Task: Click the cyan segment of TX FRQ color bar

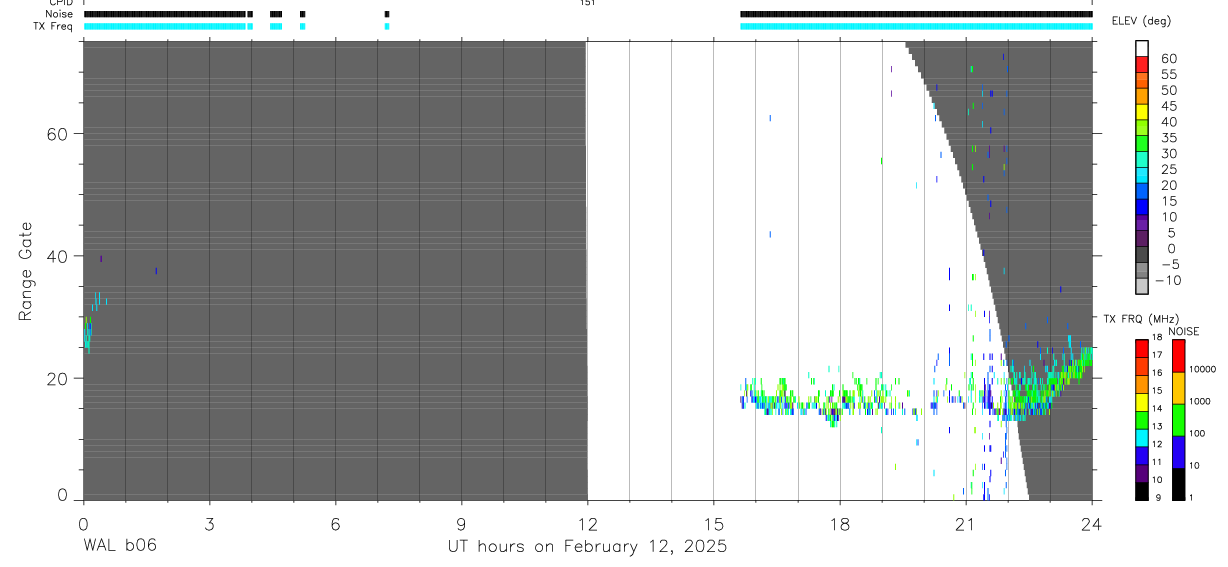Action: coord(1142,436)
